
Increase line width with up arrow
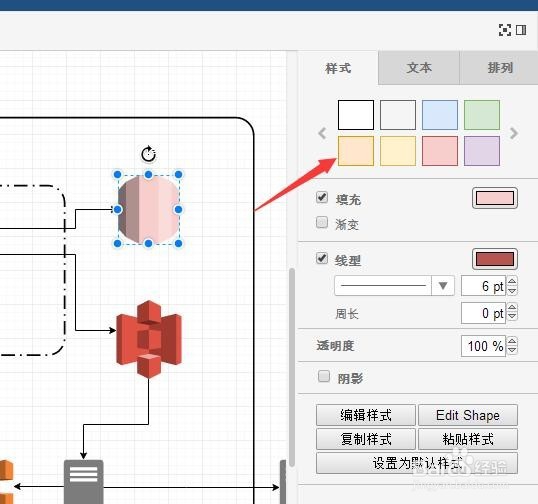pyautogui.click(x=512, y=281)
